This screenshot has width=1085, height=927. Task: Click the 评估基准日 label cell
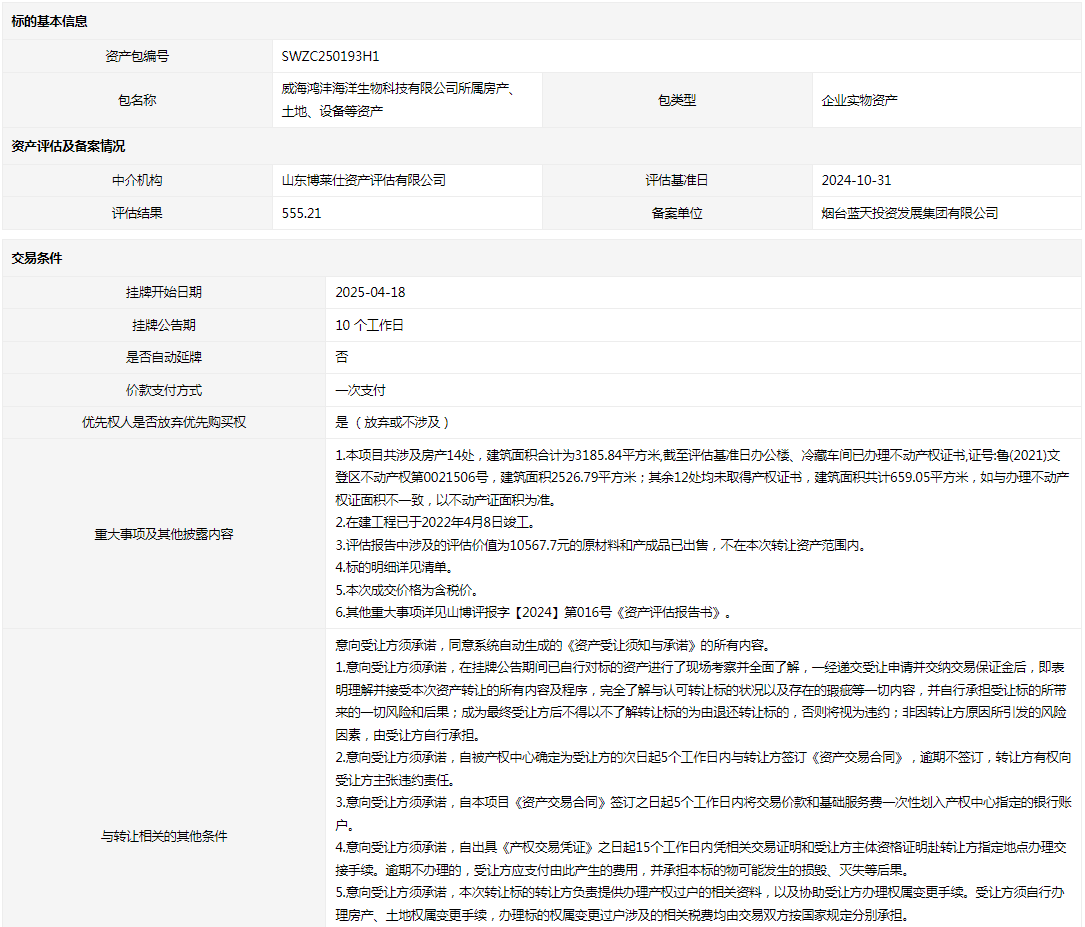tap(677, 181)
